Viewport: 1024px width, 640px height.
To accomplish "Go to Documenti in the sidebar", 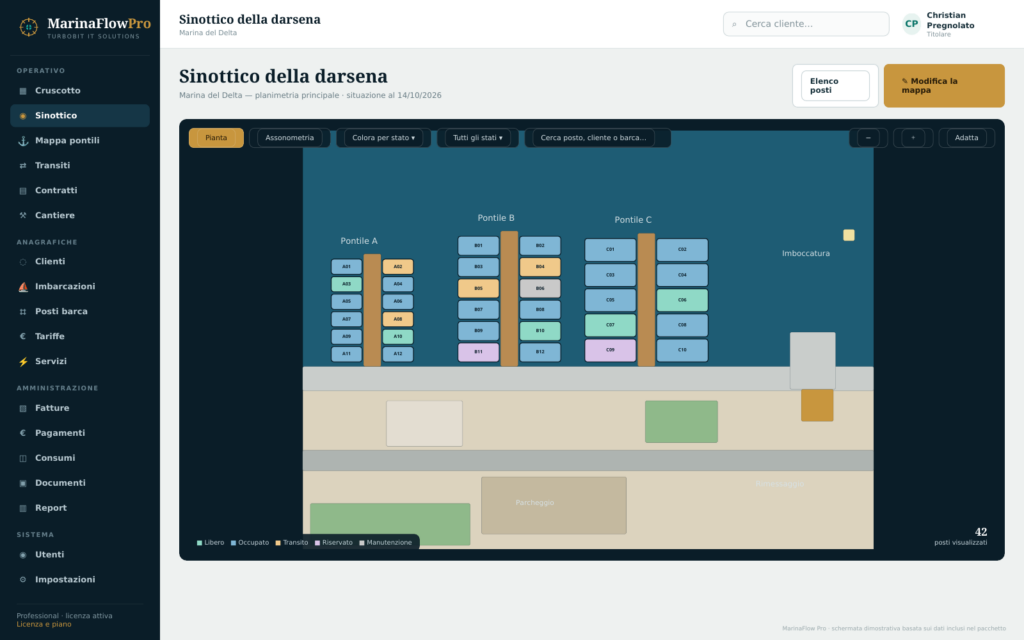I will coord(80,483).
